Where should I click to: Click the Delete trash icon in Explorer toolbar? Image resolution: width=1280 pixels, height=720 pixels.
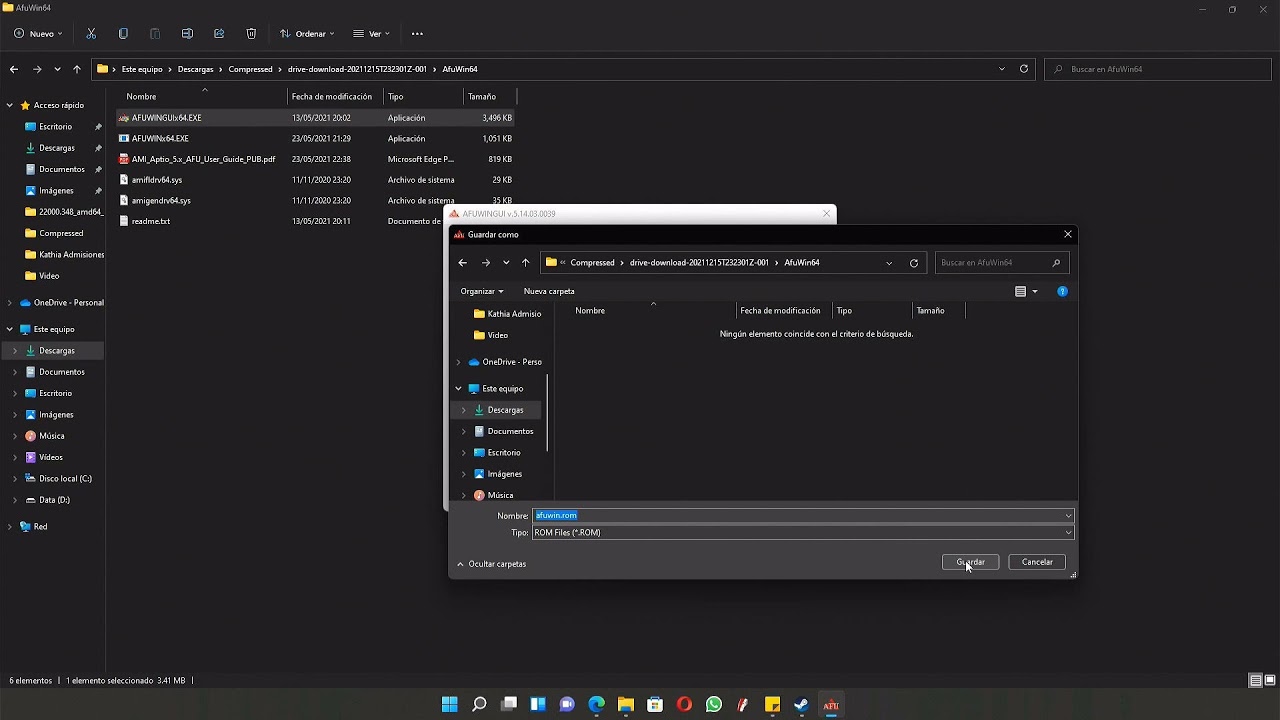(x=251, y=34)
